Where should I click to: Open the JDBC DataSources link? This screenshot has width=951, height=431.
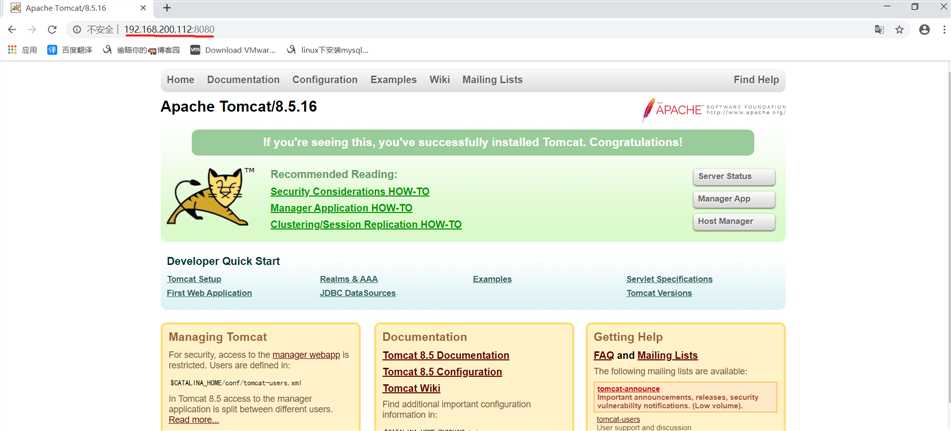(x=358, y=293)
